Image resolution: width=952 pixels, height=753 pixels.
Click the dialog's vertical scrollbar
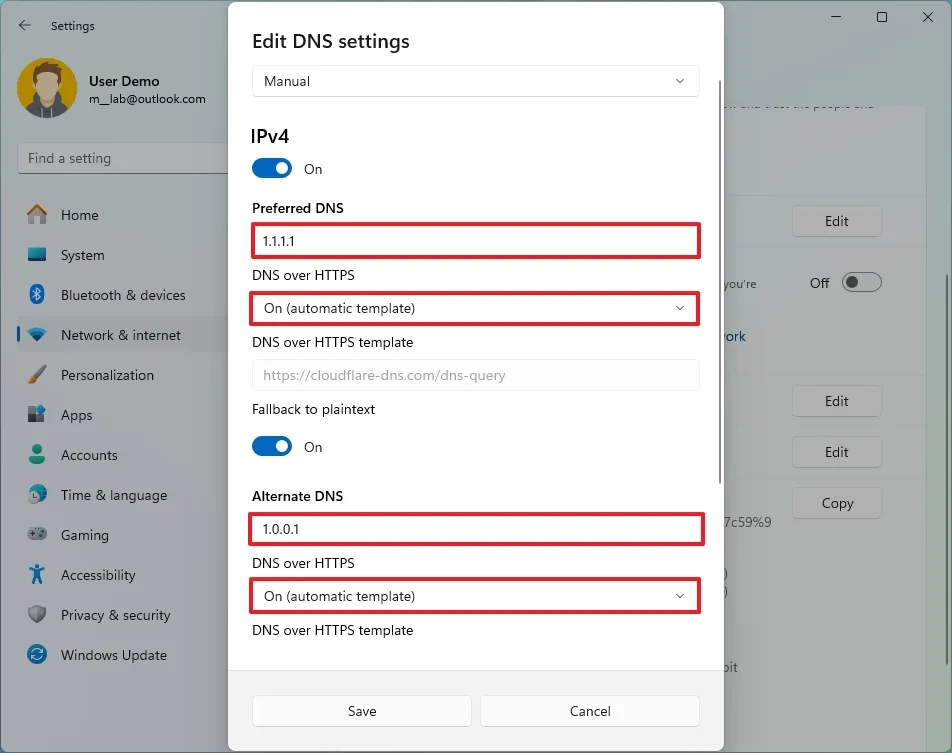pyautogui.click(x=720, y=280)
